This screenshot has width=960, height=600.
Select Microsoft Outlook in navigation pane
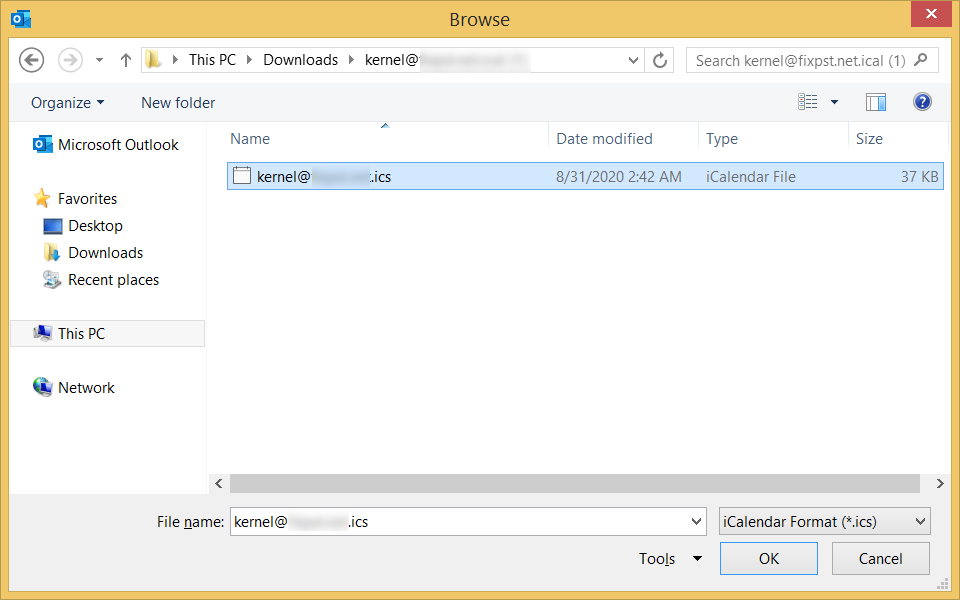(117, 145)
